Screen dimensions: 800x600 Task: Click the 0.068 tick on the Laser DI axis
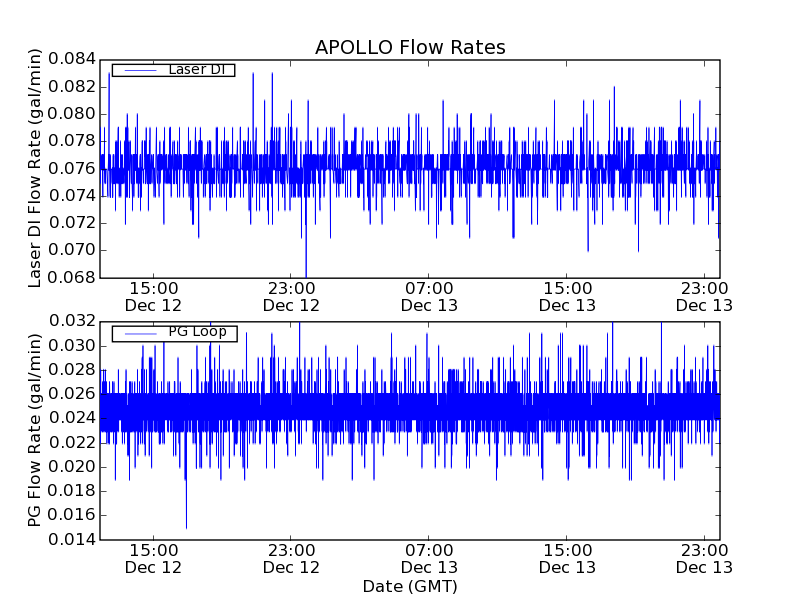point(72,278)
